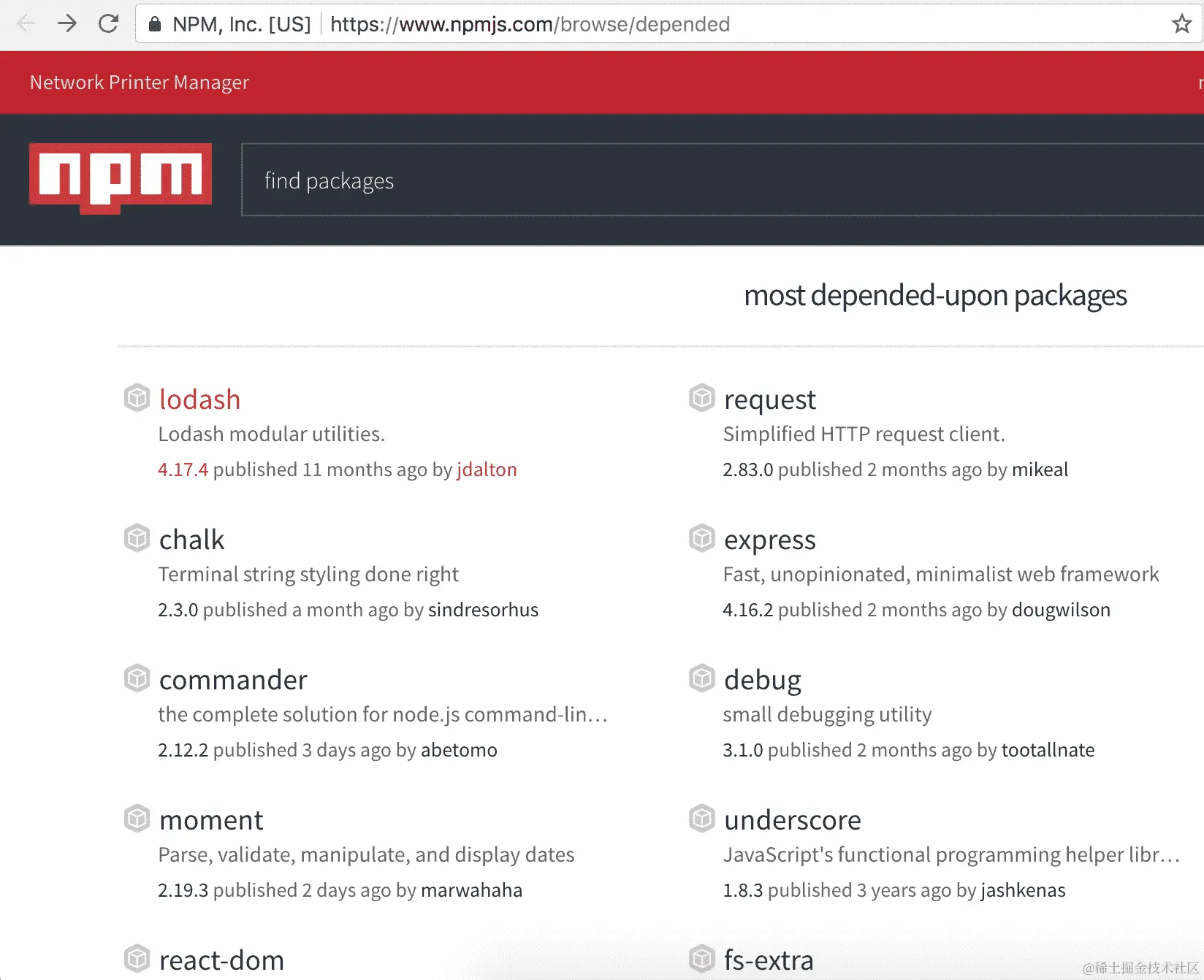The height and width of the screenshot is (980, 1204).
Task: Open commander version 2.12.2 link
Action: [x=183, y=750]
